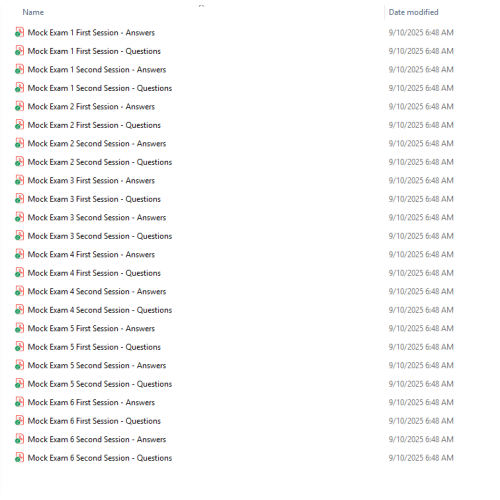Click PDF icon of Mock Exam 5 First Session - Questions

tap(19, 347)
